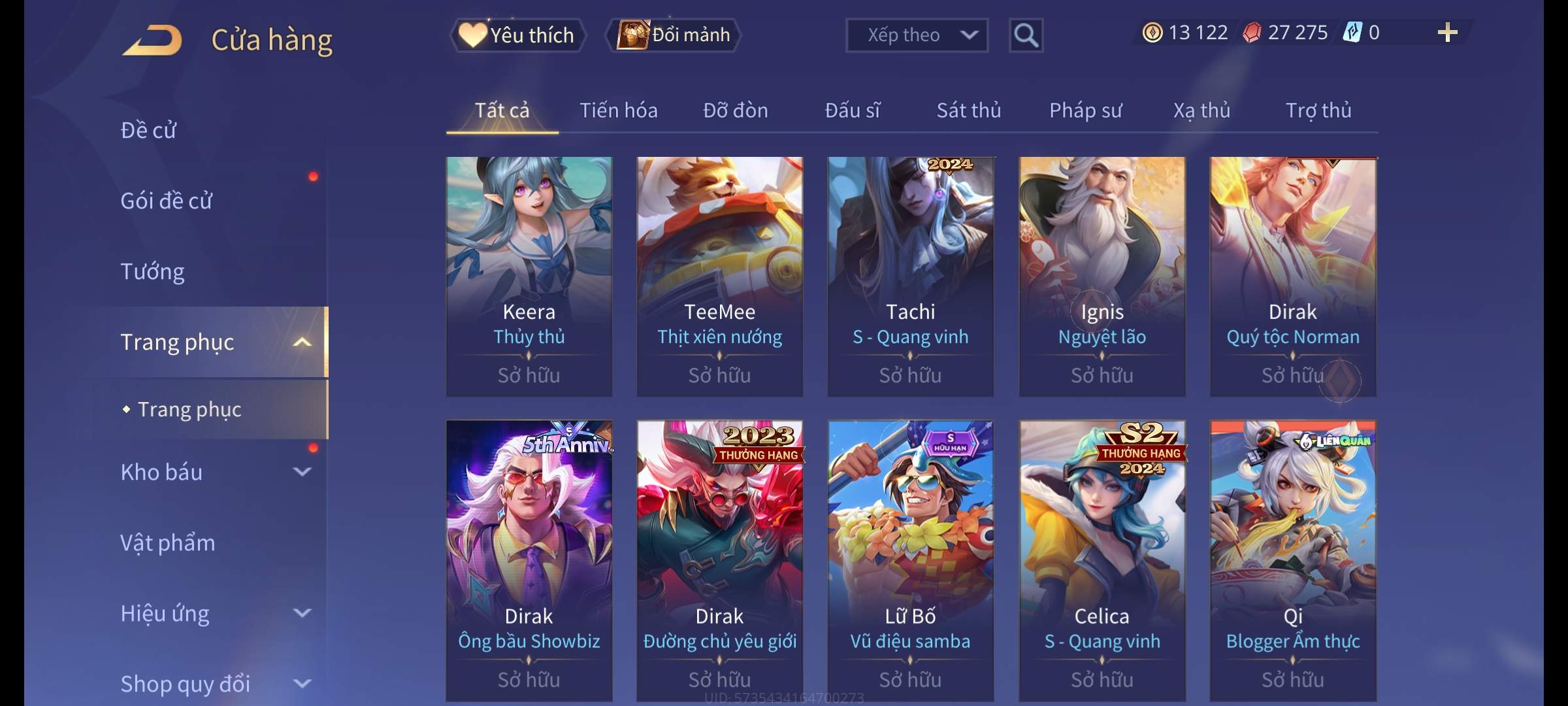
Task: Switch to the Tiến hóa tab
Action: [619, 110]
